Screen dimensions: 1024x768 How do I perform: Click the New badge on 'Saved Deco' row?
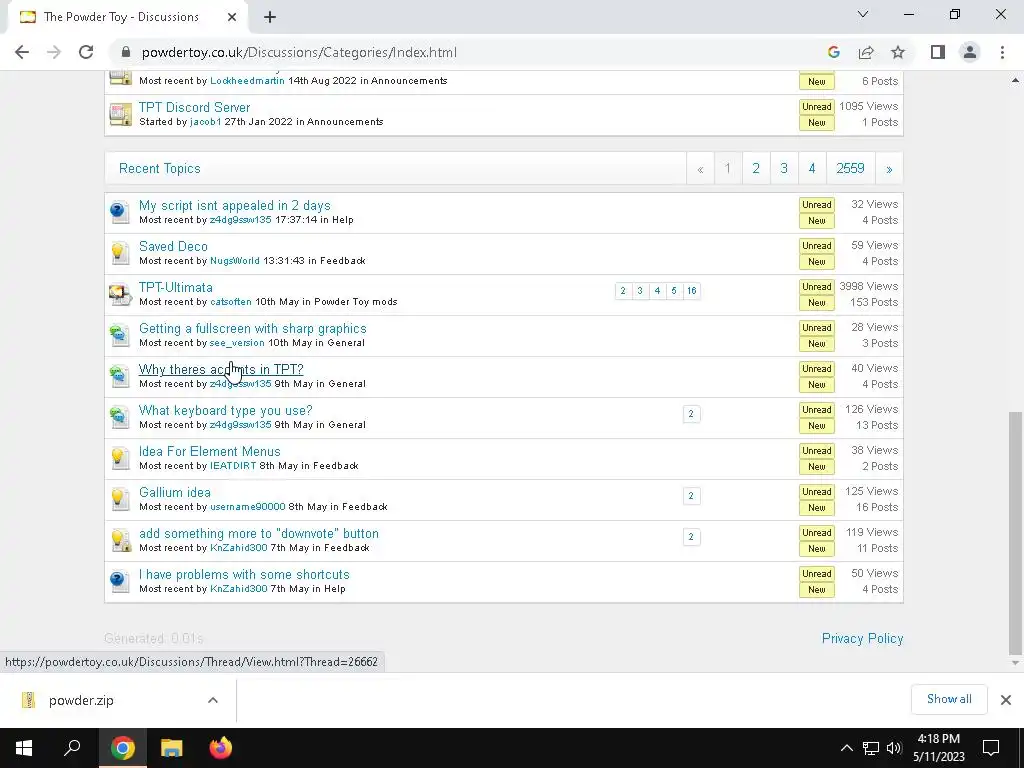coord(816,262)
